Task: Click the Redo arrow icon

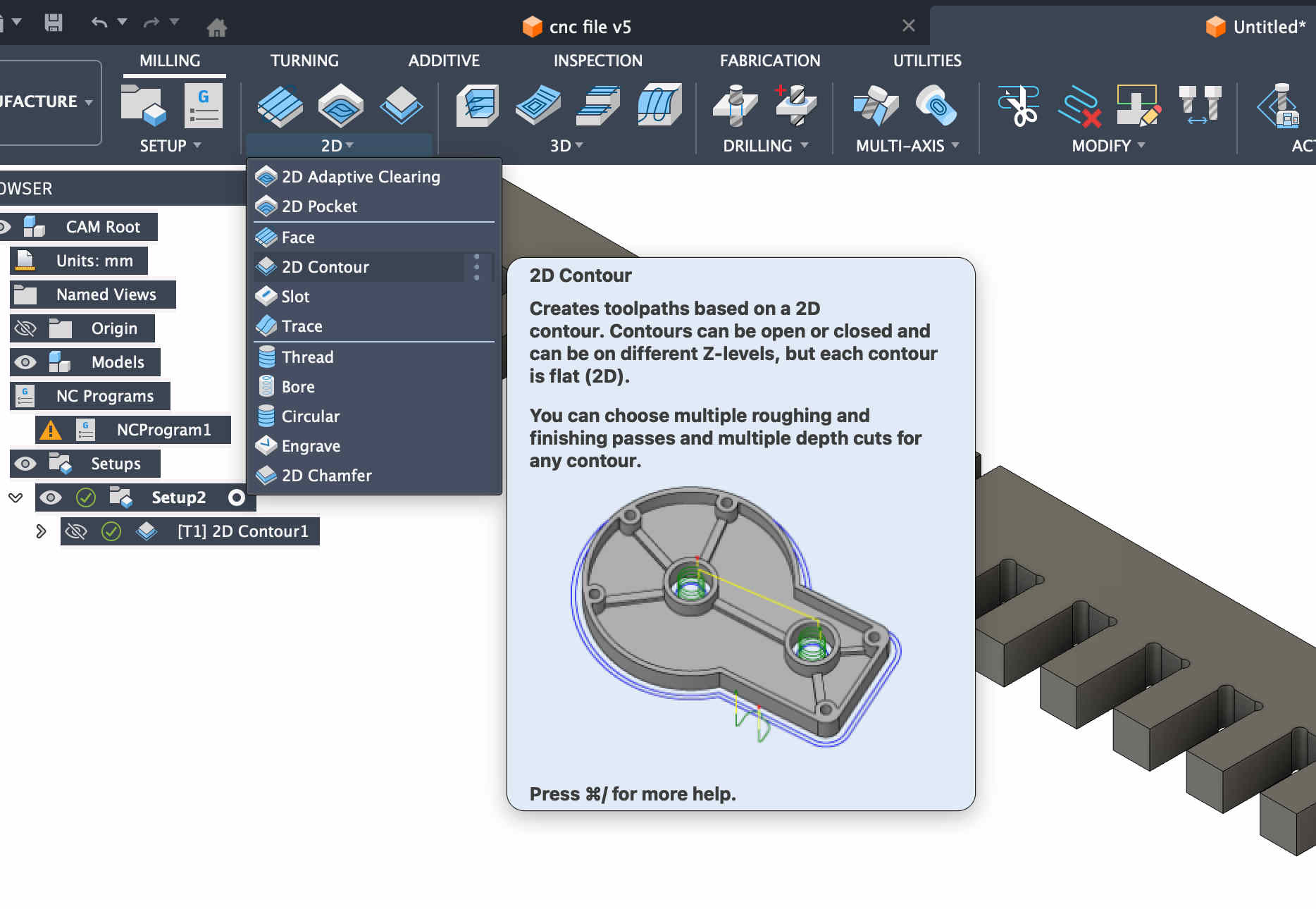Action: click(151, 23)
